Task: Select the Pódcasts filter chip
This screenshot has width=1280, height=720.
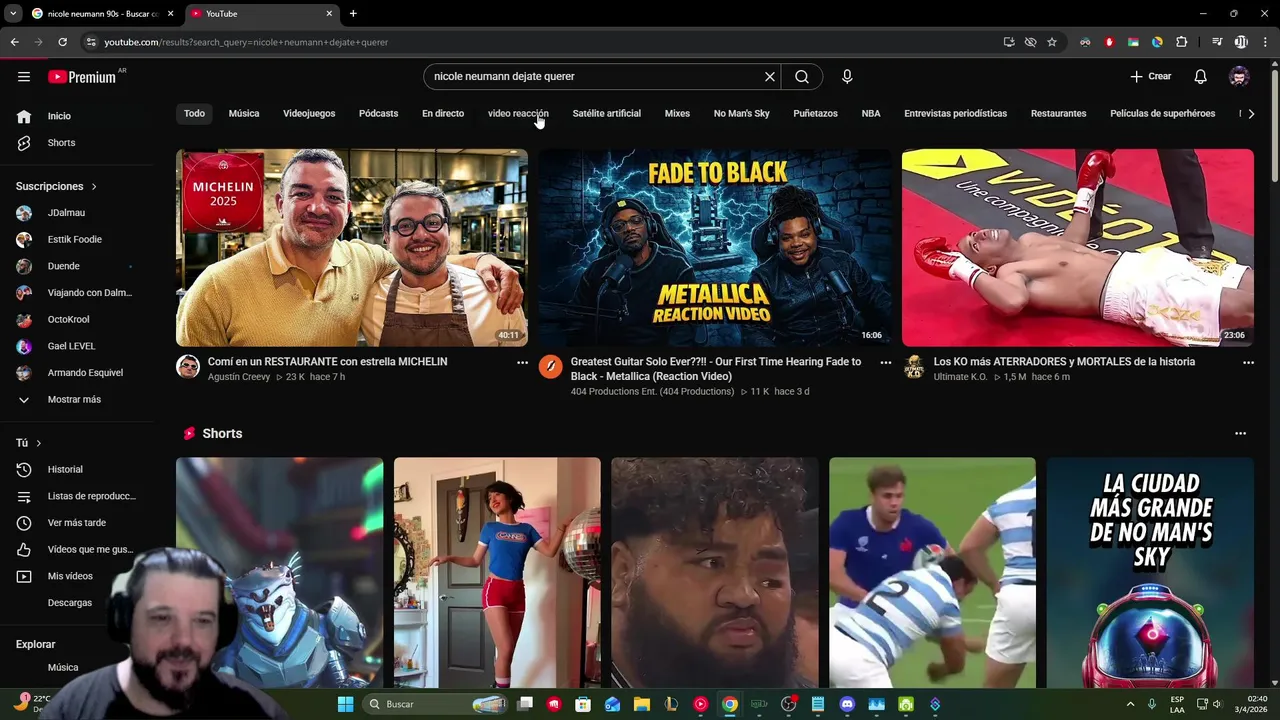Action: click(378, 114)
